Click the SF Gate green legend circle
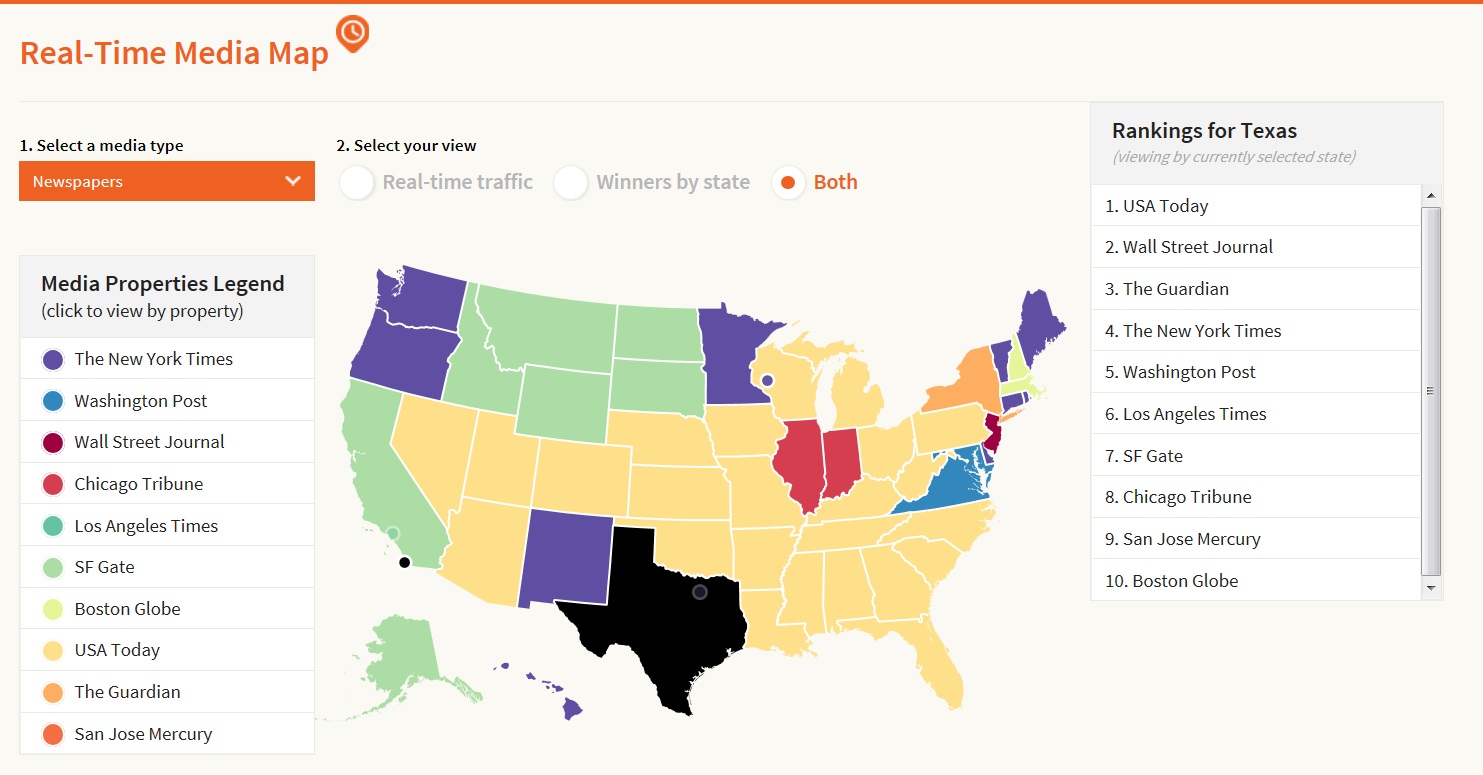The height and width of the screenshot is (775, 1483). pos(54,568)
